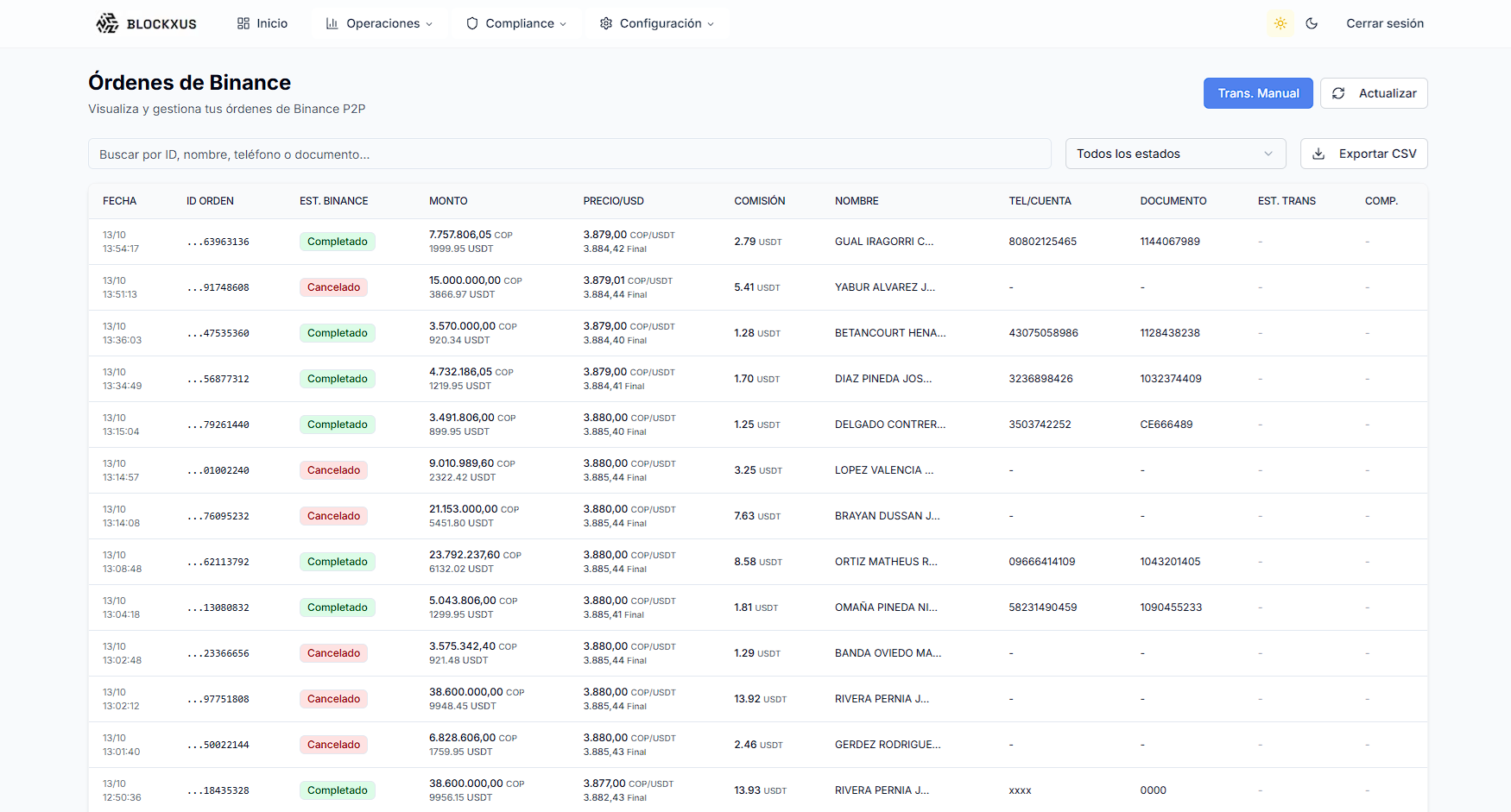The image size is (1511, 812).
Task: Open the Todos los estados filter dropdown
Action: (1175, 154)
